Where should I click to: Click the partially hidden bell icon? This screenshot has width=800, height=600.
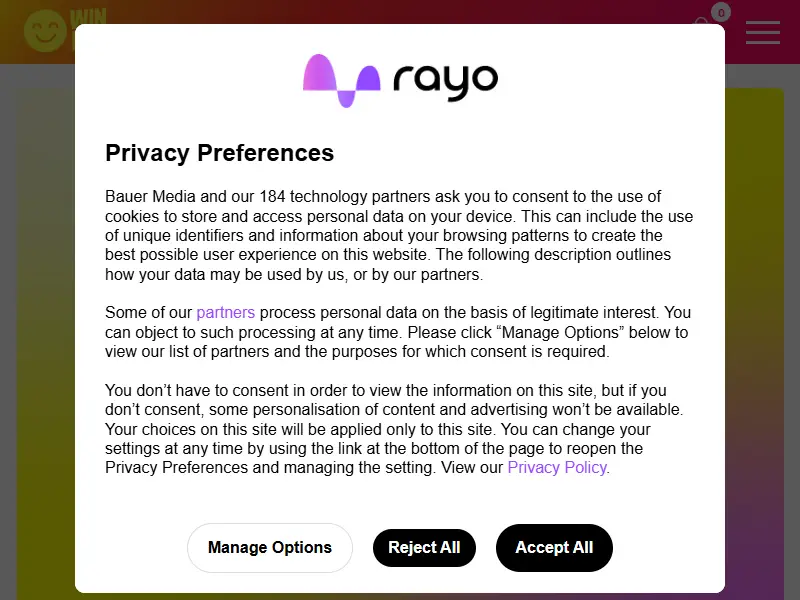[702, 21]
